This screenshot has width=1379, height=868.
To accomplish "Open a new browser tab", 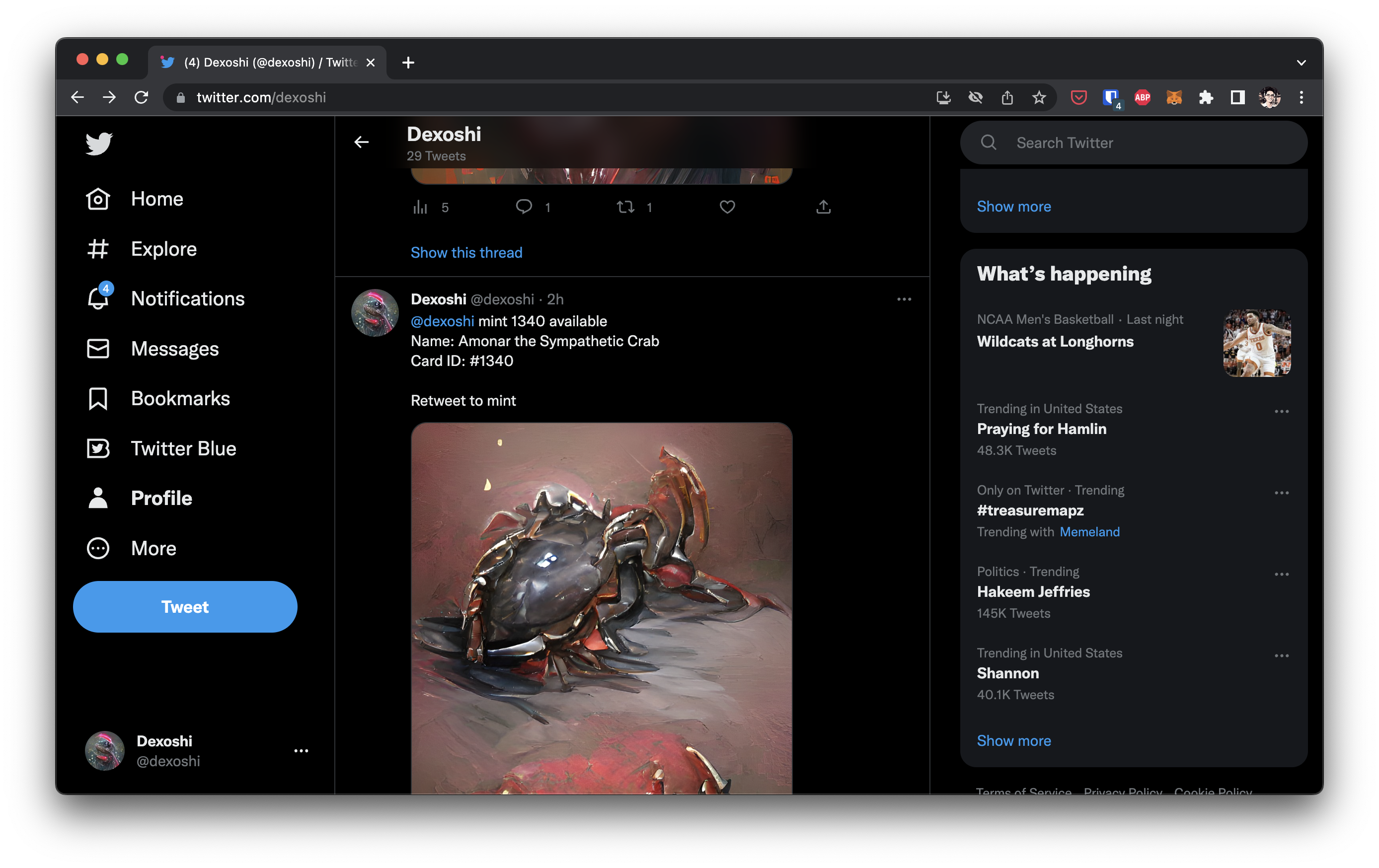I will (408, 63).
